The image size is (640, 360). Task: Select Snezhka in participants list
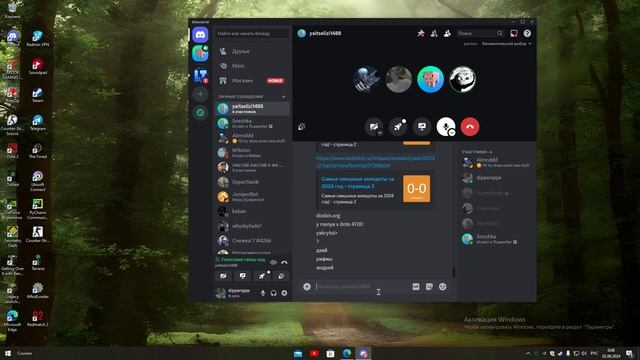pos(497,239)
